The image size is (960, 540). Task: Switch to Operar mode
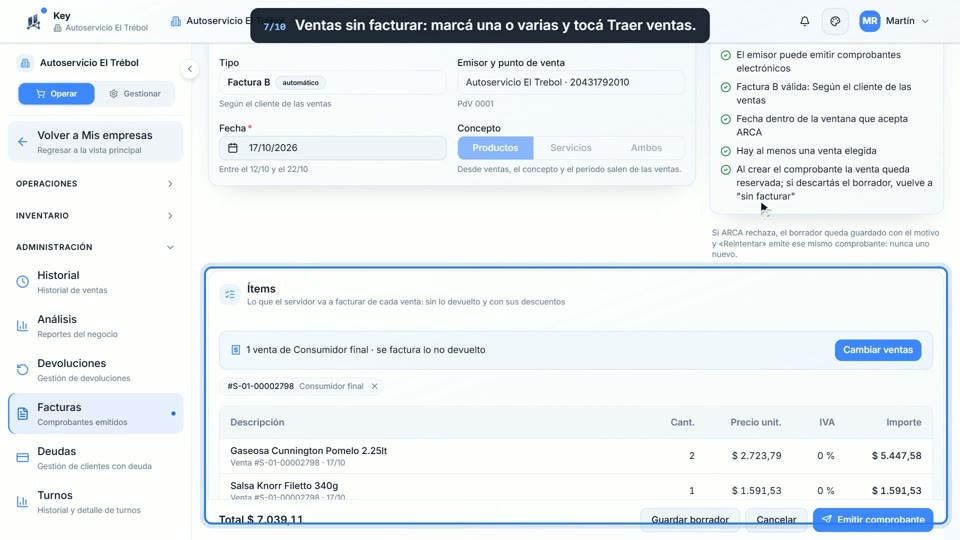click(x=56, y=94)
